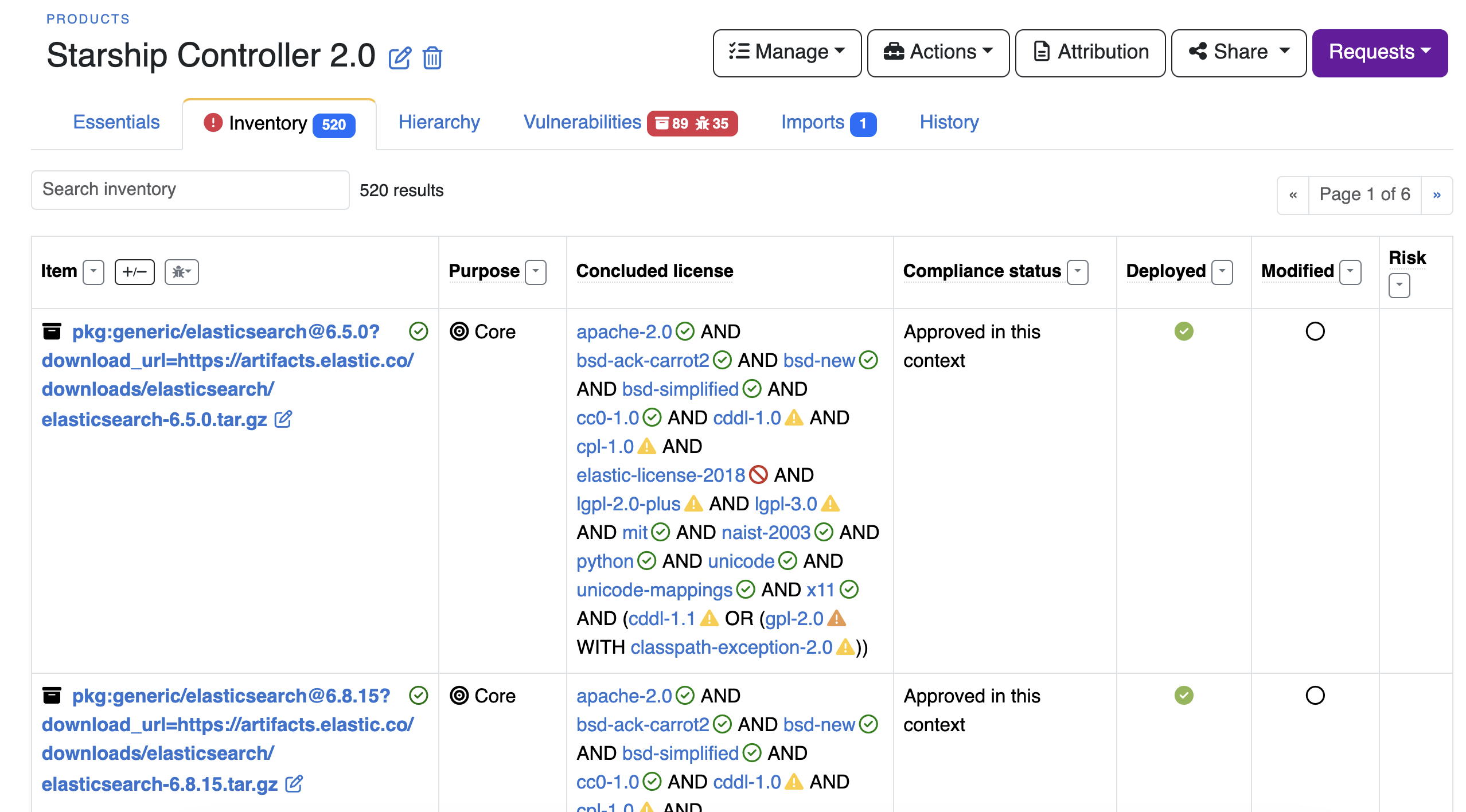This screenshot has height=812, width=1466.
Task: Click the Core purpose target icon in second row
Action: (x=459, y=695)
